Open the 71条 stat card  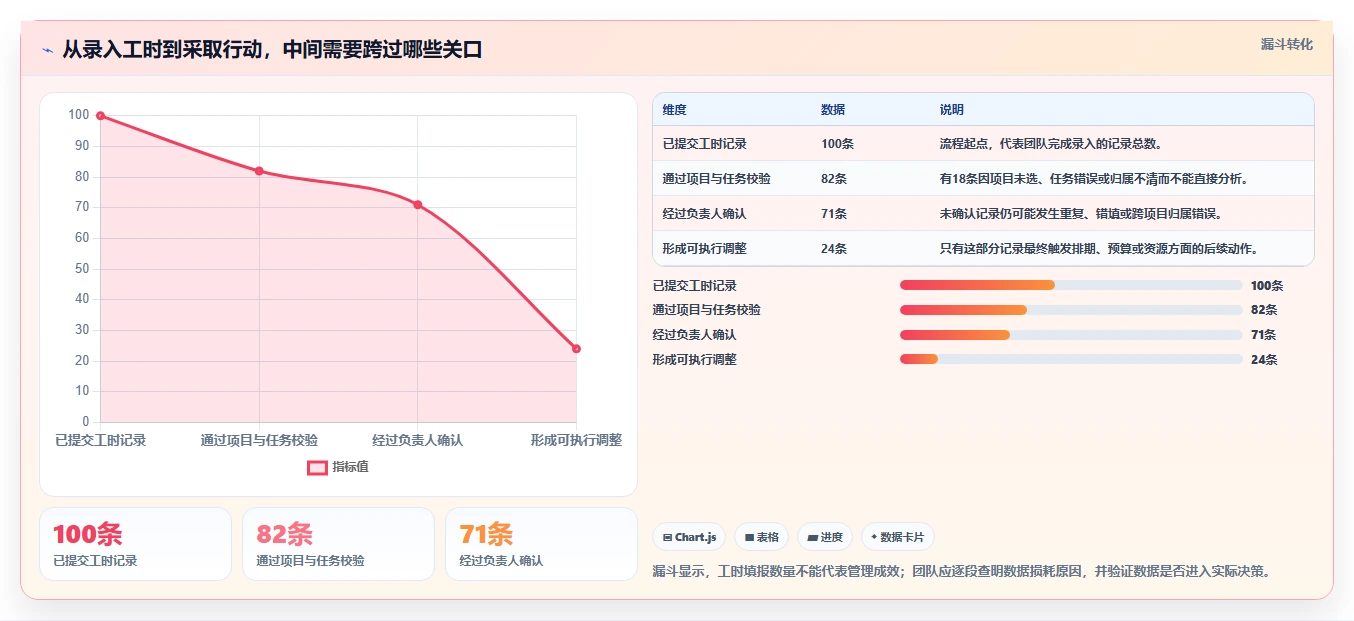[541, 544]
